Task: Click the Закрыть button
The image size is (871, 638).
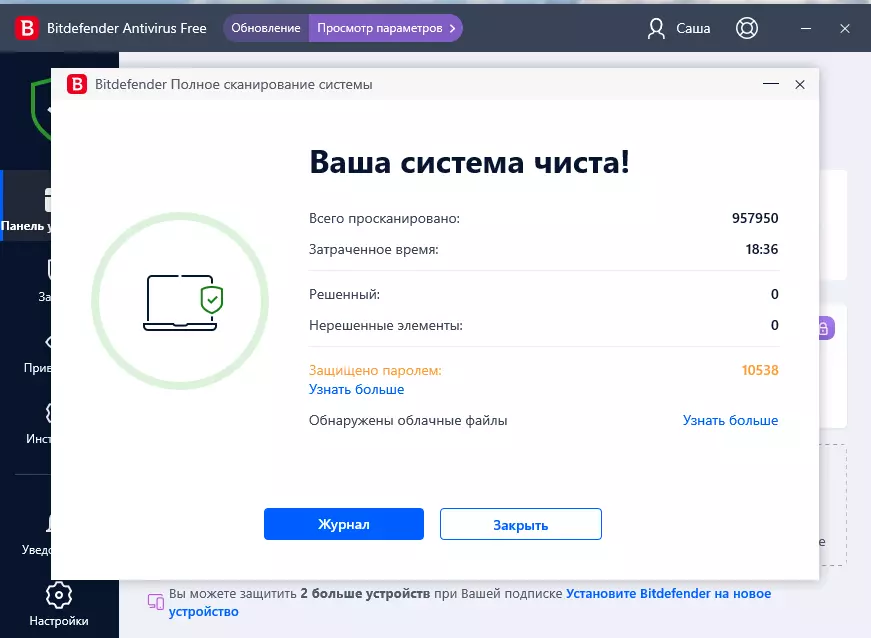Action: pyautogui.click(x=520, y=524)
